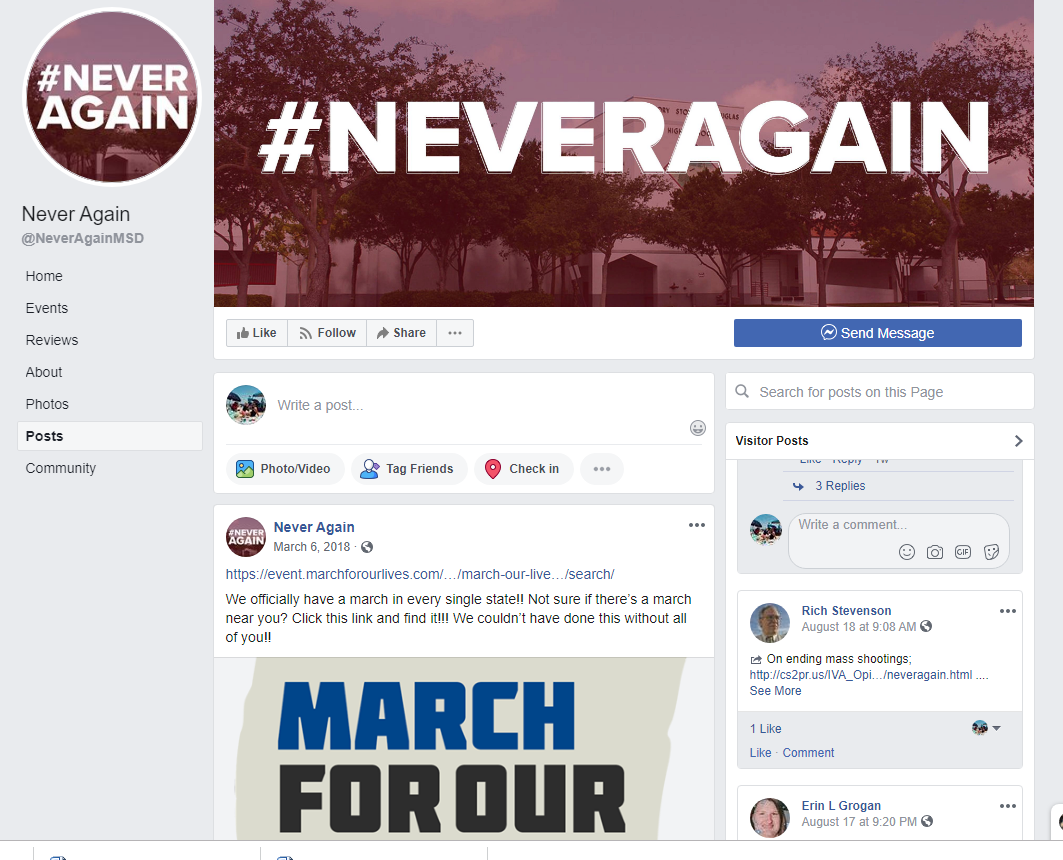Screen dimensions: 1063x860
Task: Open options for Rich Stevenson's post
Action: 1007,611
